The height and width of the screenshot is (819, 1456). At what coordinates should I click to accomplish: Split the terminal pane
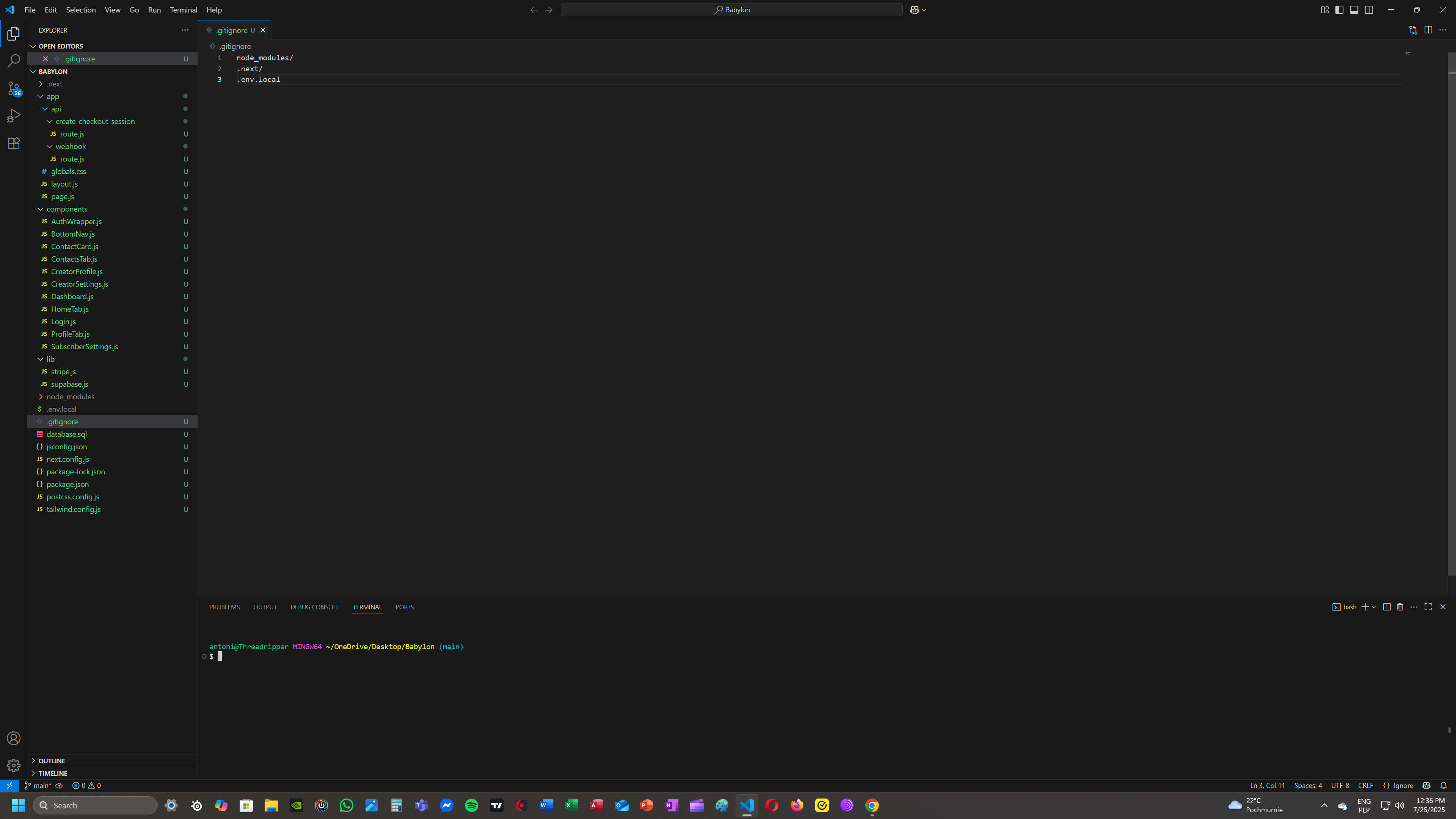click(x=1387, y=607)
